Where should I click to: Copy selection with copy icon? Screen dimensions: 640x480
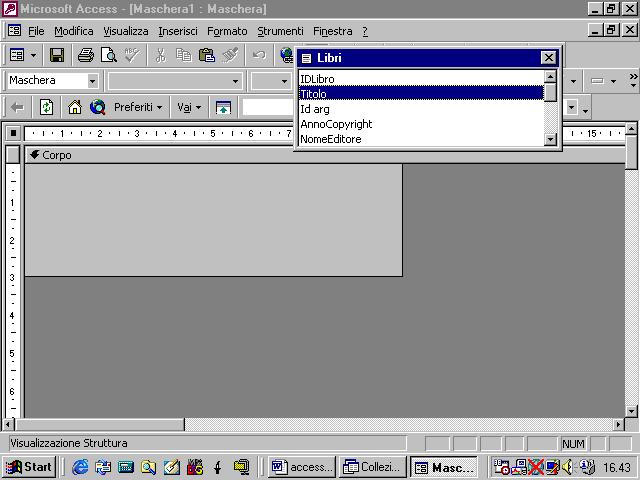184,55
